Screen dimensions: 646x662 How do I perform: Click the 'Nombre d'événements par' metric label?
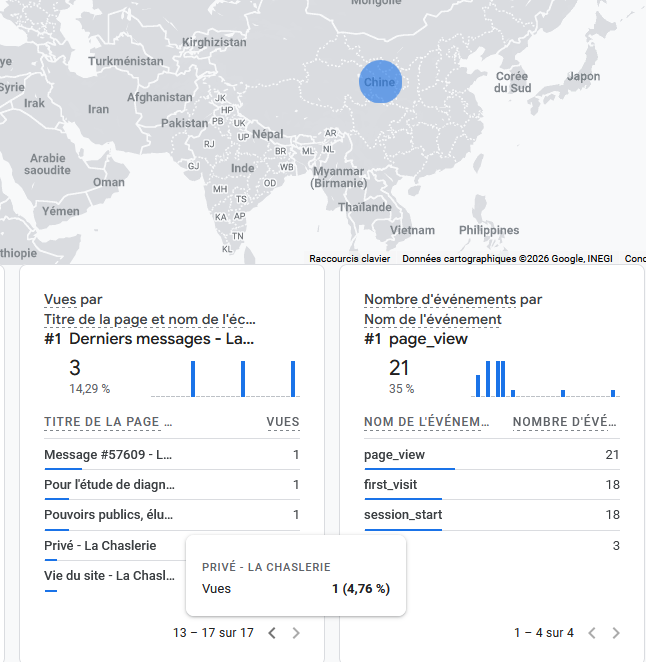point(453,300)
